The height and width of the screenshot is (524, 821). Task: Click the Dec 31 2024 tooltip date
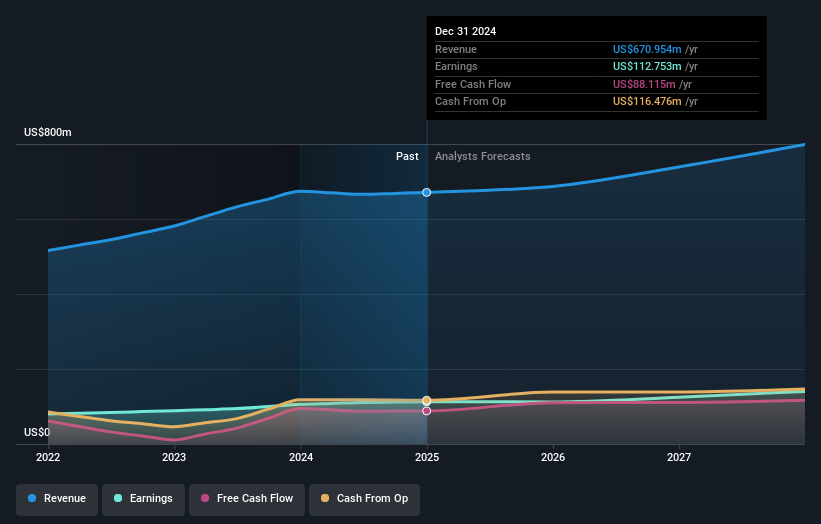click(x=465, y=31)
